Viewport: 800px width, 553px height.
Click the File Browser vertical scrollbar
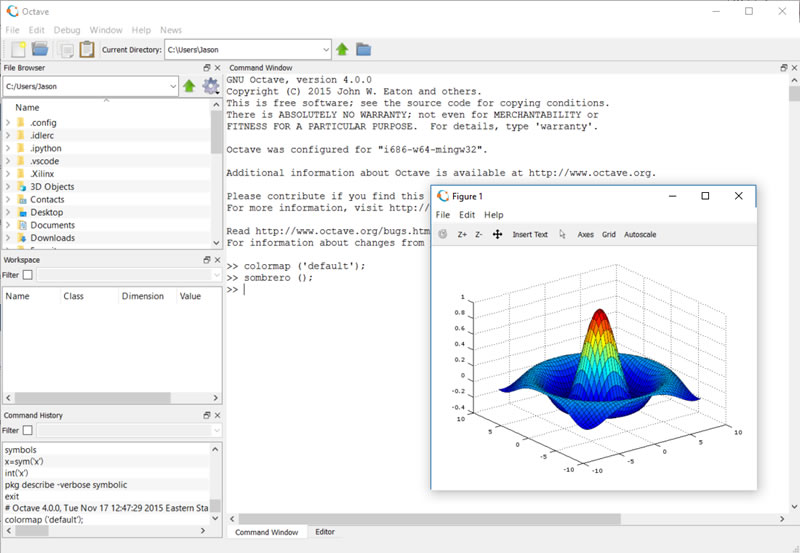[216, 133]
